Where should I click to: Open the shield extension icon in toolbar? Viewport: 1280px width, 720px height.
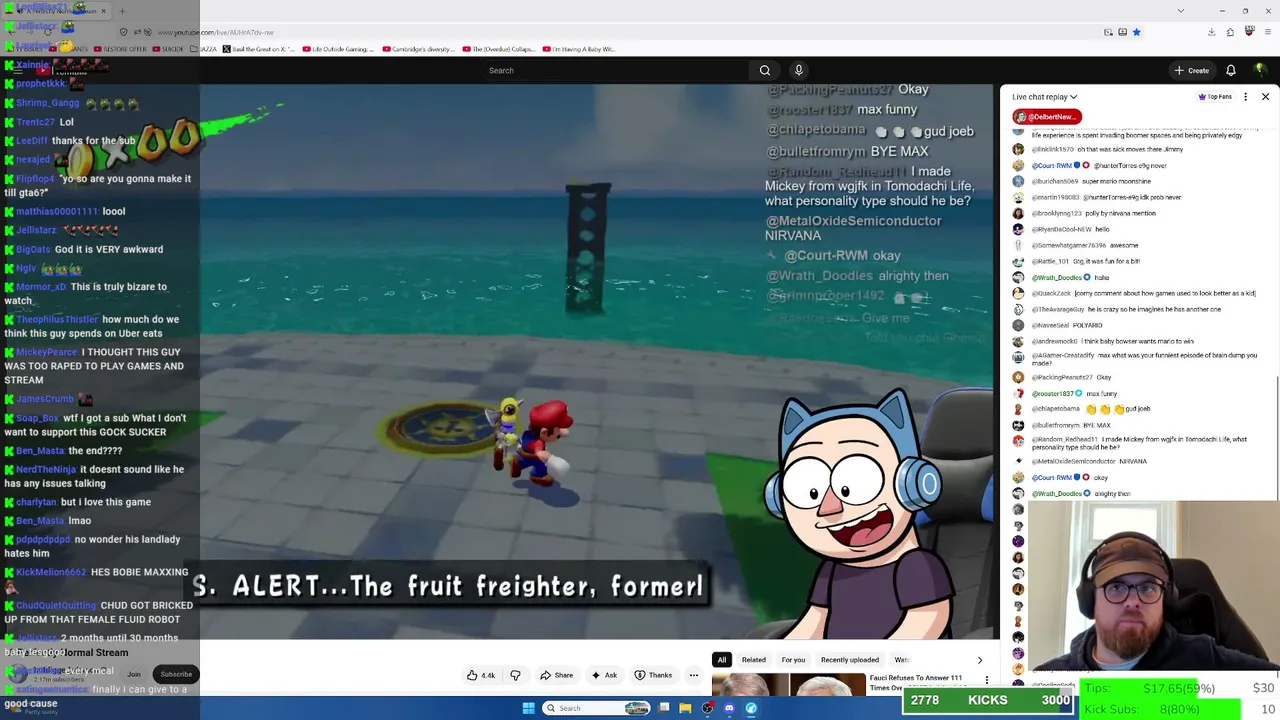click(x=1249, y=32)
